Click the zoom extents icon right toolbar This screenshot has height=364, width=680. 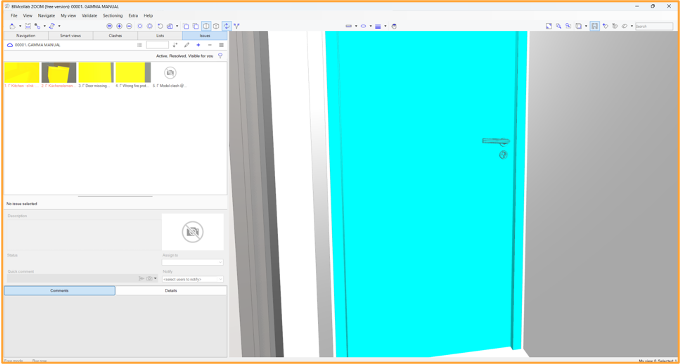click(x=549, y=26)
